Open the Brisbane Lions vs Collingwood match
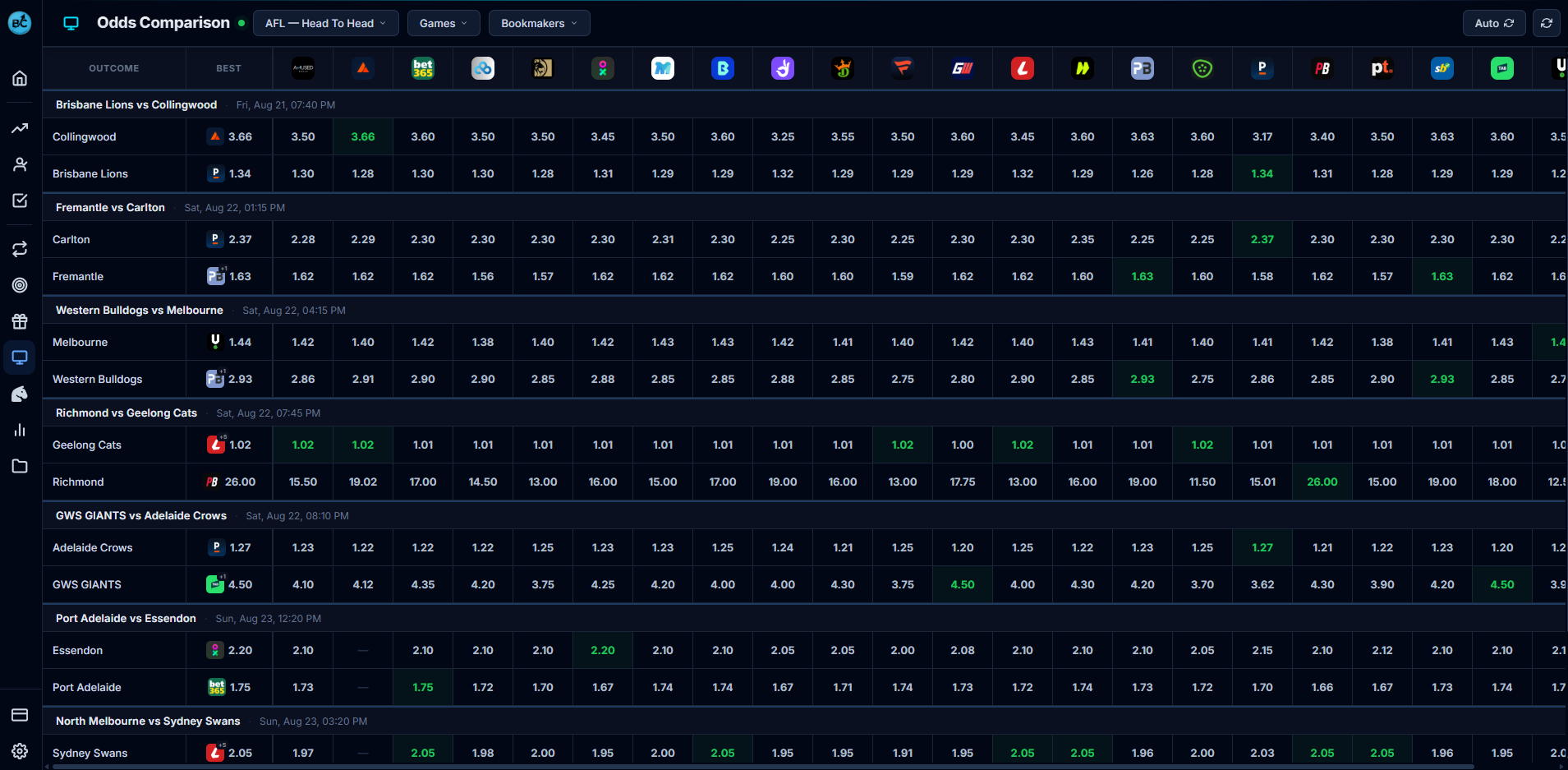The width and height of the screenshot is (1568, 770). [x=136, y=104]
